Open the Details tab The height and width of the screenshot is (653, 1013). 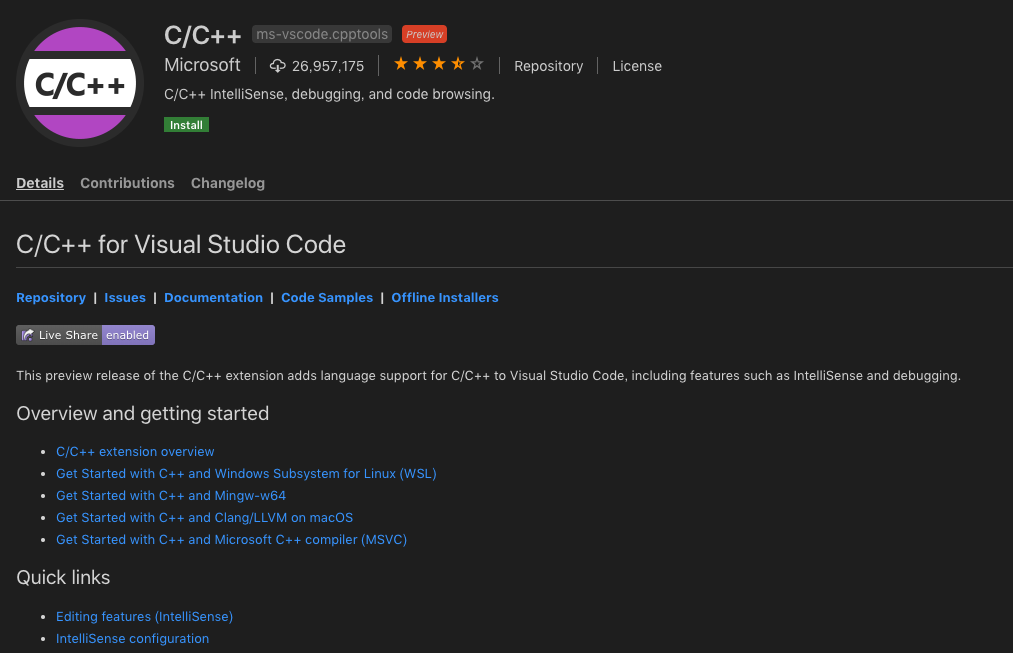(x=40, y=183)
